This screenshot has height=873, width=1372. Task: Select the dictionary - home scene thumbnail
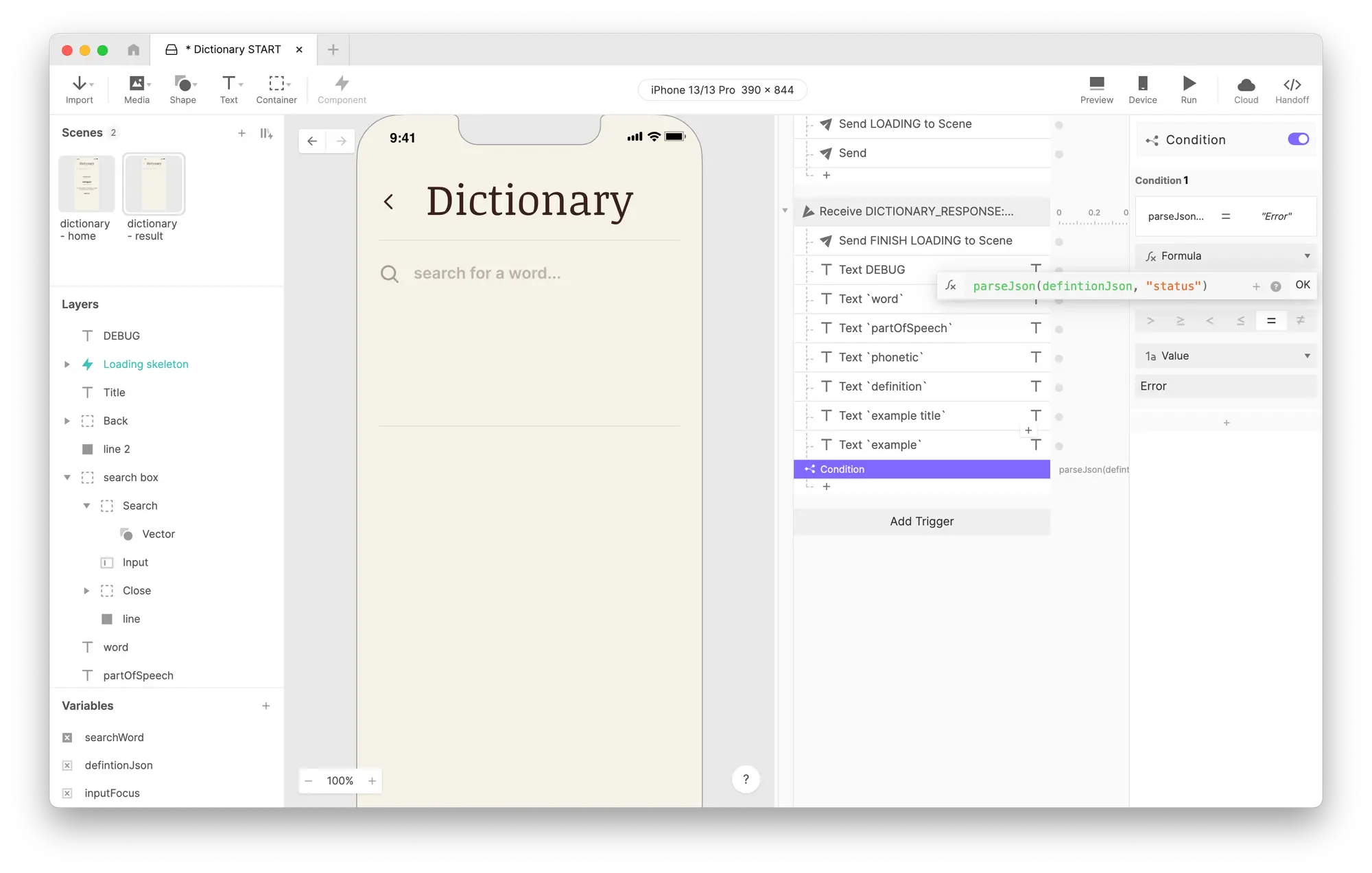(x=86, y=184)
